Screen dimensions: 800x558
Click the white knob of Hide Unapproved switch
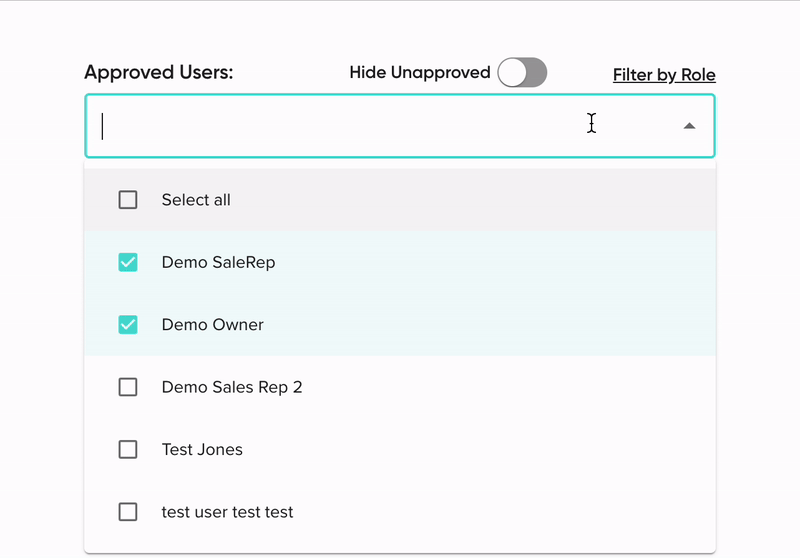tap(512, 73)
